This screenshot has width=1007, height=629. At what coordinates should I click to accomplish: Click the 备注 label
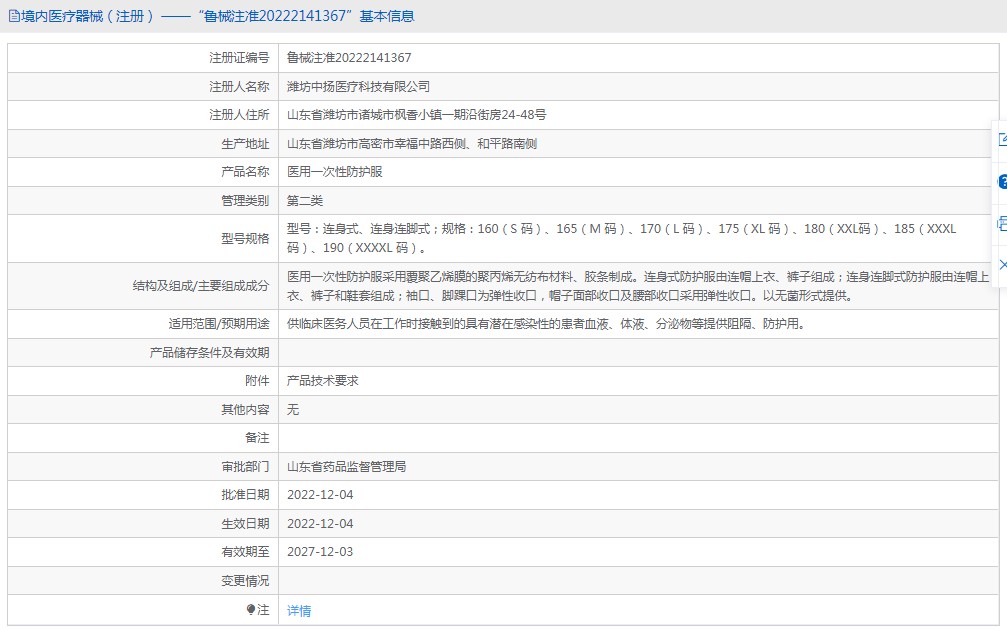(257, 438)
